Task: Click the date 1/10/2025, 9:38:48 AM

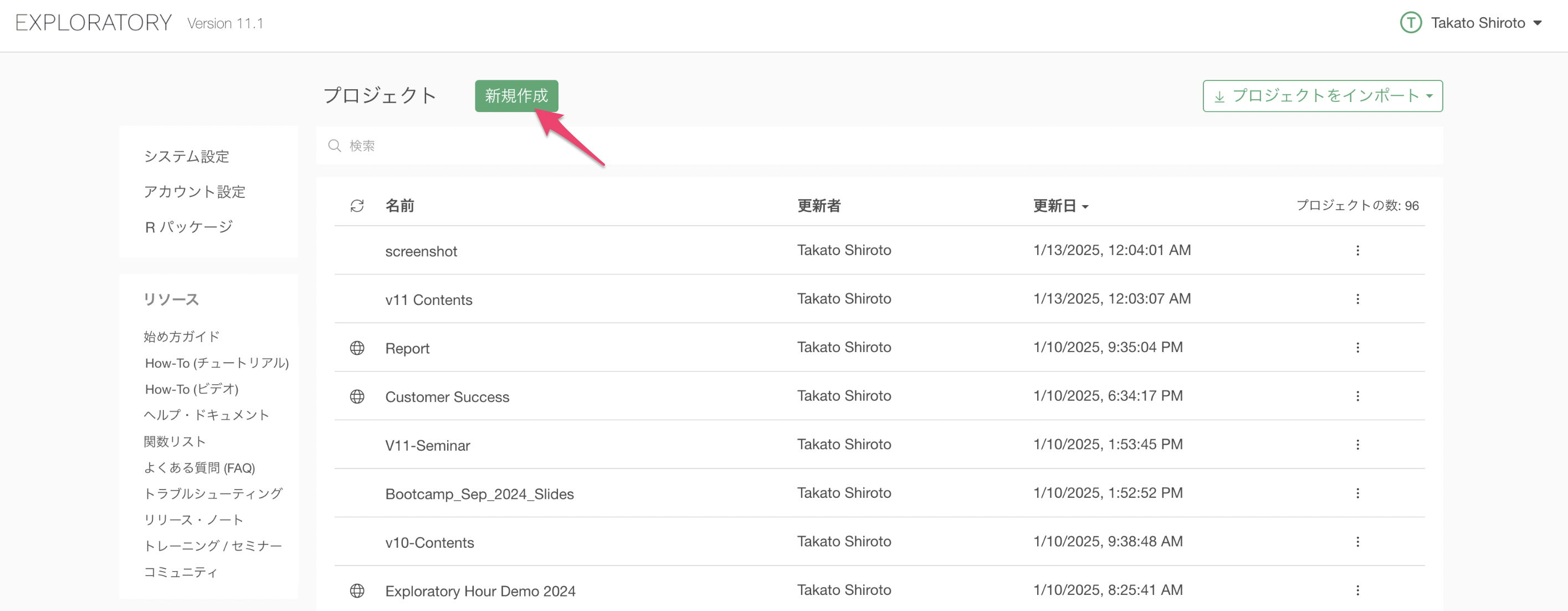Action: click(1108, 542)
